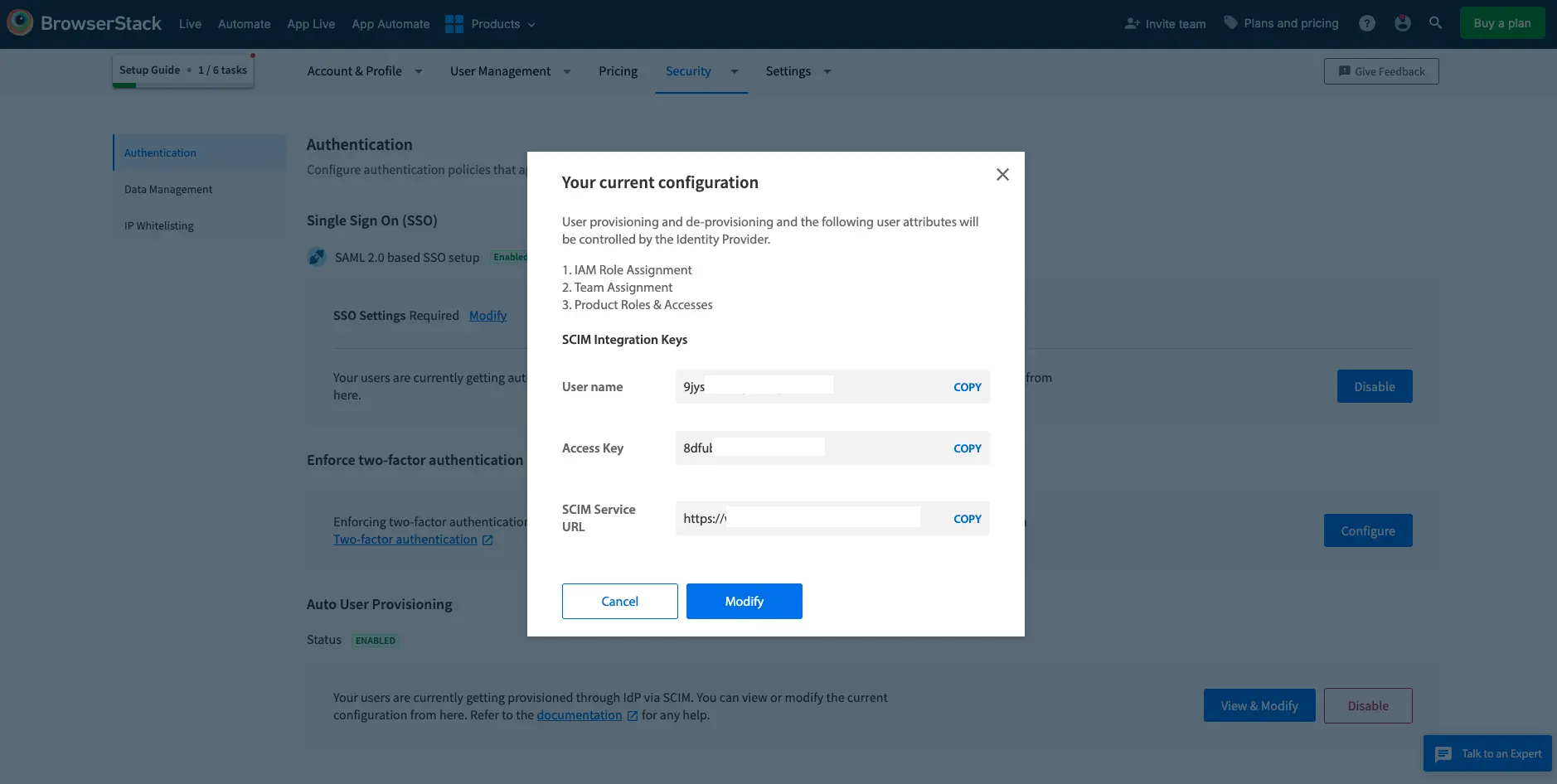This screenshot has height=784, width=1557.
Task: Select IP Whitelisting in the left sidebar
Action: pyautogui.click(x=200, y=225)
